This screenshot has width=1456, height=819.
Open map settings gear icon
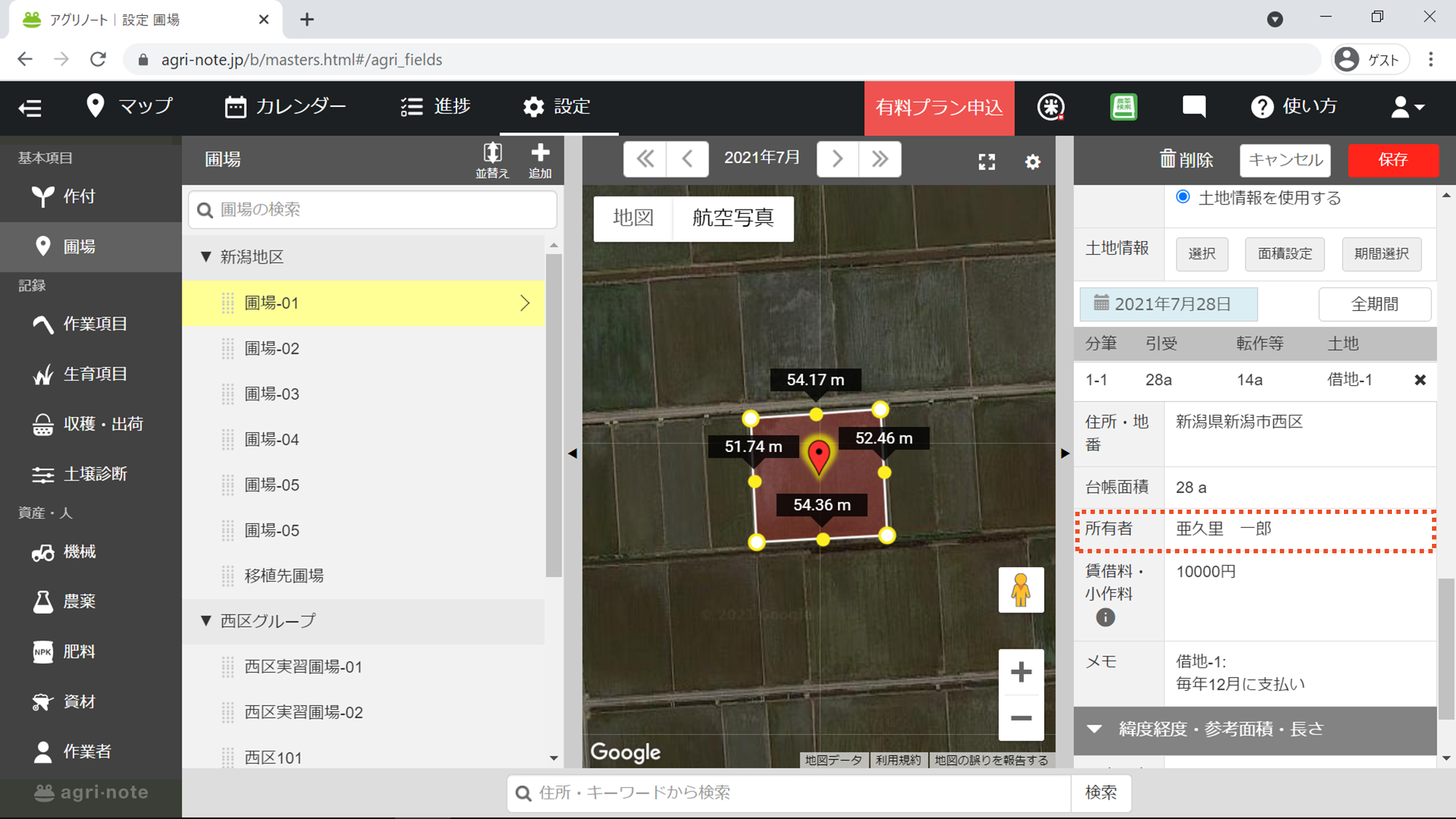1032,162
